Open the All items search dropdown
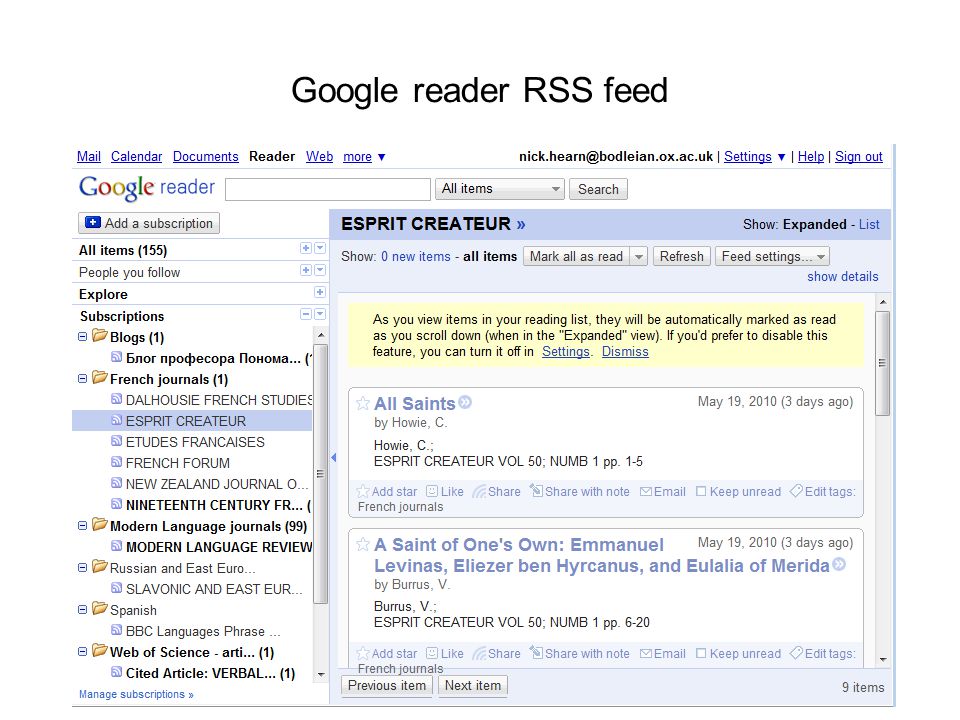This screenshot has height=720, width=960. click(x=500, y=189)
